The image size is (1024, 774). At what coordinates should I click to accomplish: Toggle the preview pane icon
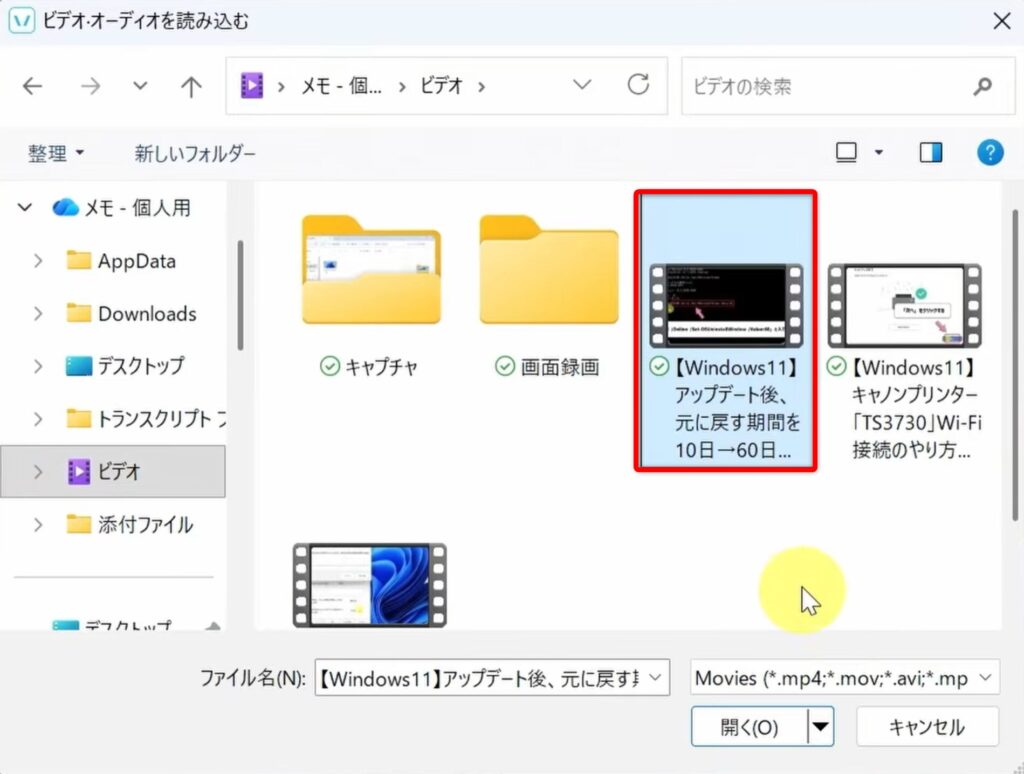point(931,153)
